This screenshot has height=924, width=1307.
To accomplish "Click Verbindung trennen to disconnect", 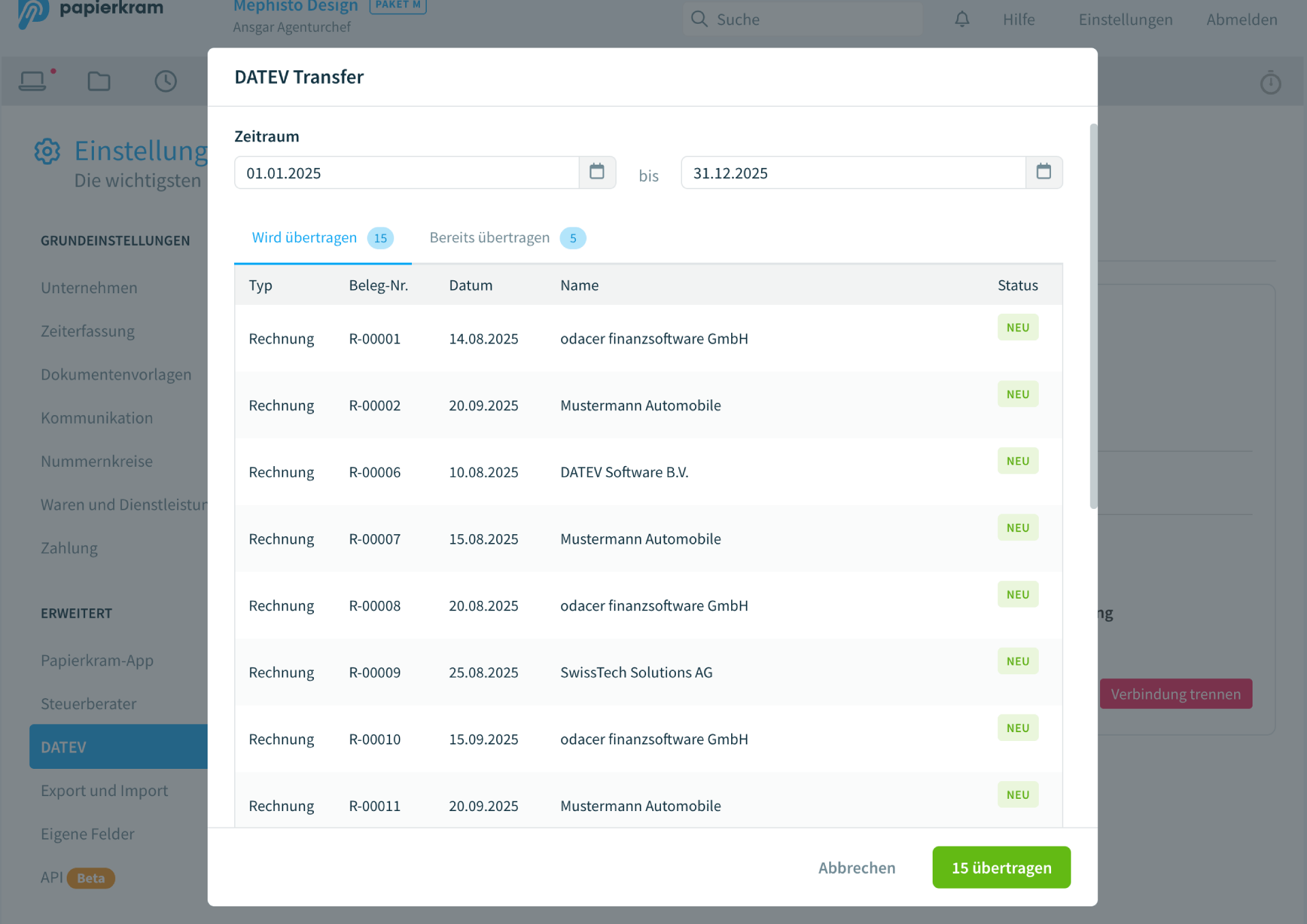I will (x=1176, y=693).
